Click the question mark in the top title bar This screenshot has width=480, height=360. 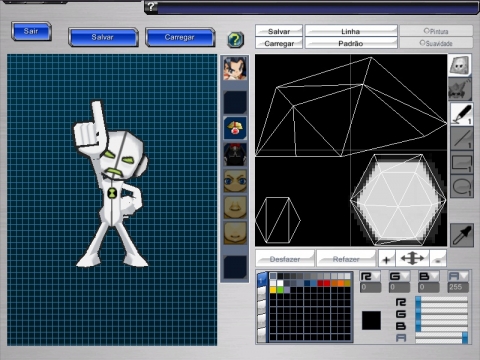(151, 7)
